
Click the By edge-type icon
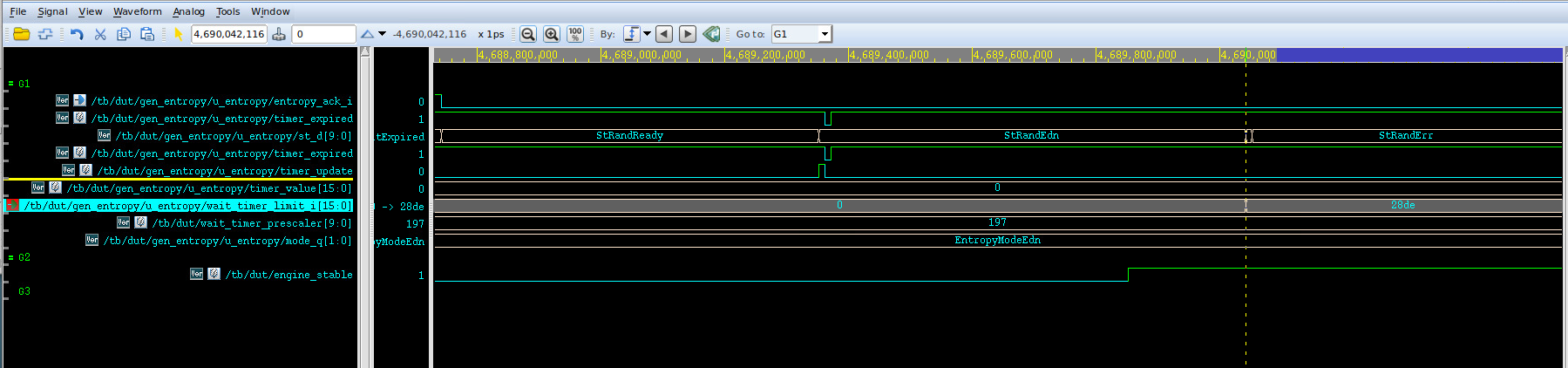632,34
